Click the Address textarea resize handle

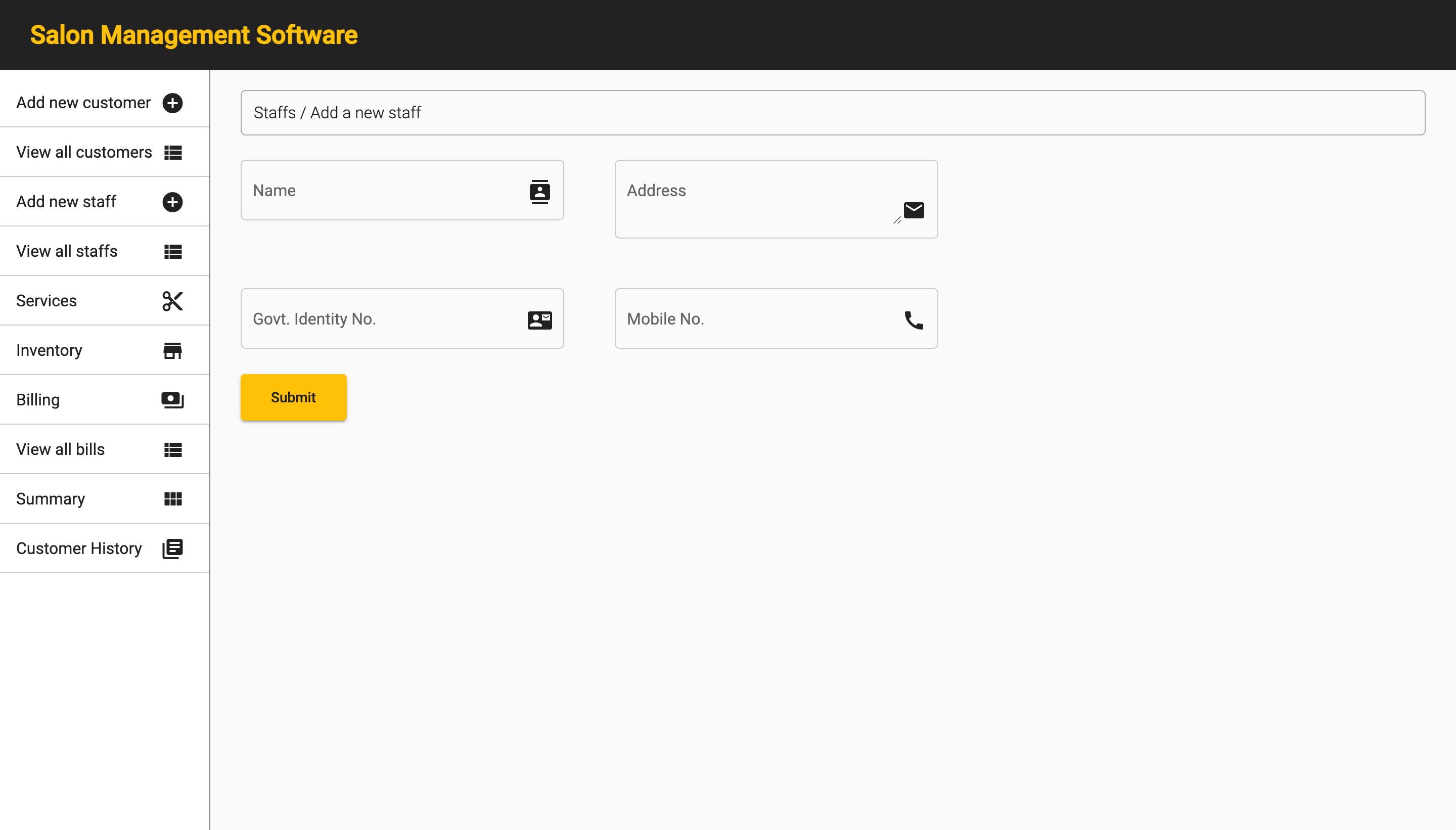897,220
